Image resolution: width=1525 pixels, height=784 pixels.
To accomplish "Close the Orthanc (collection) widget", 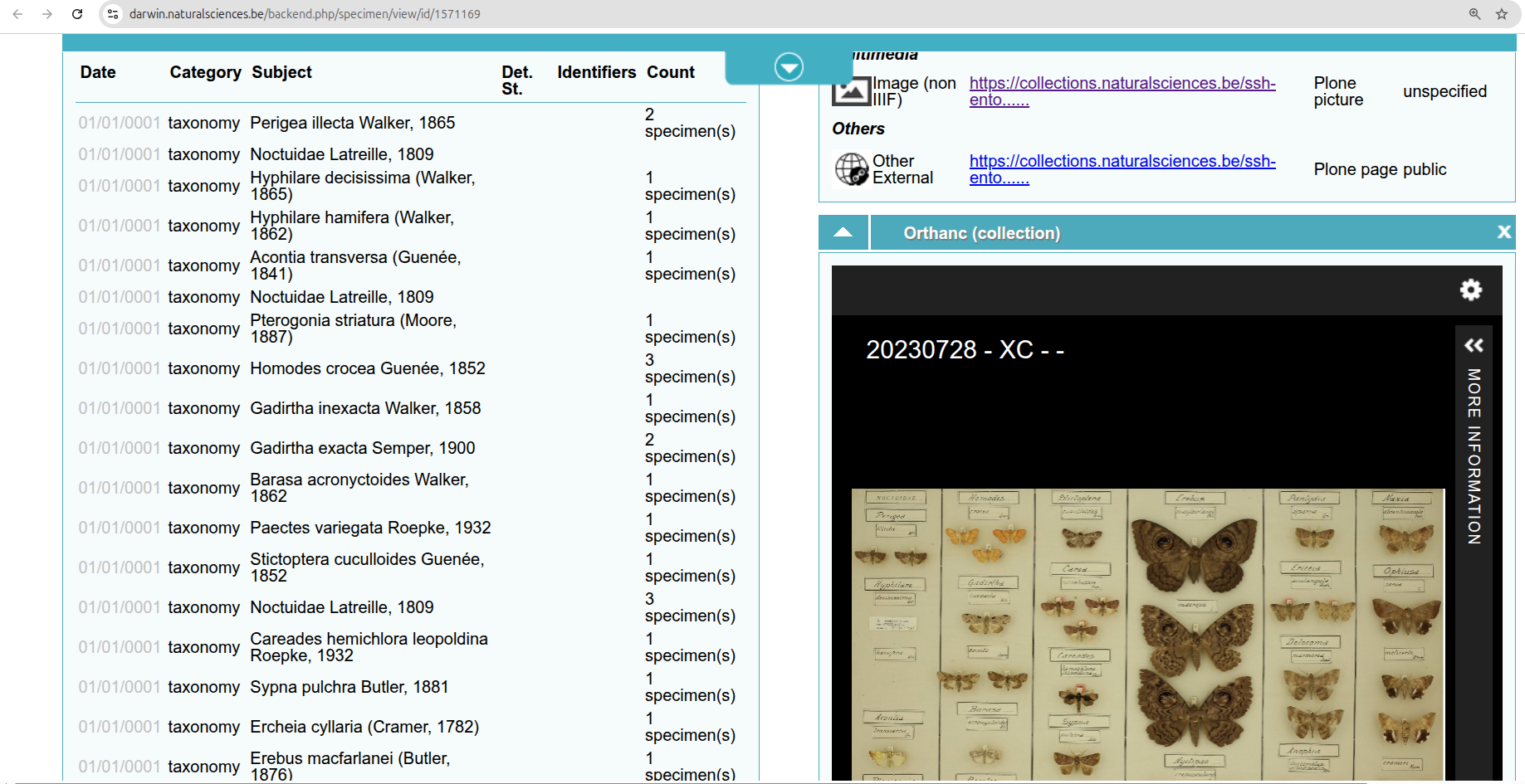I will [1503, 232].
